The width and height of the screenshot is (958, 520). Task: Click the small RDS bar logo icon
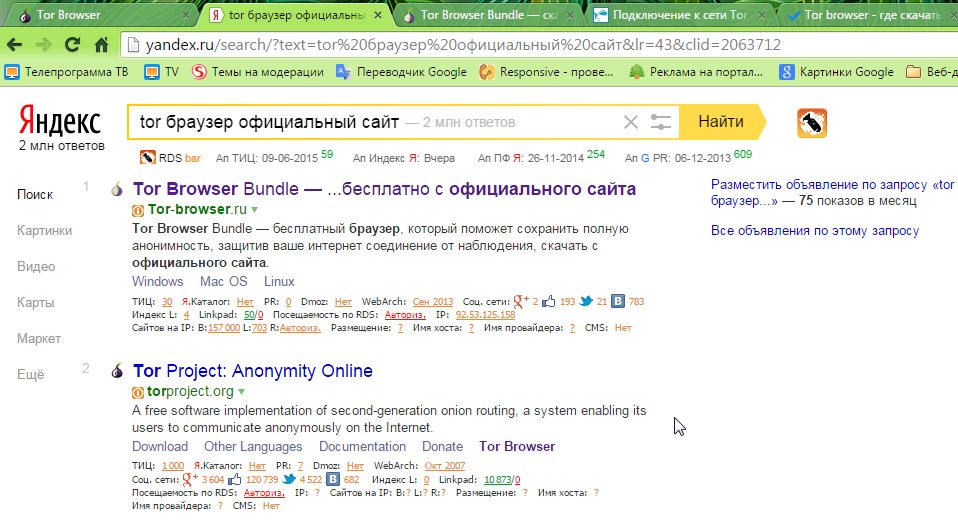pos(147,158)
